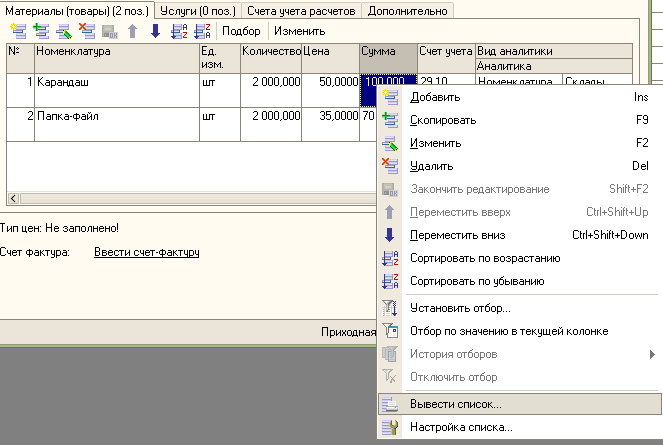Click the Добавить icon in the context menu
The image size is (663, 445).
(x=390, y=97)
